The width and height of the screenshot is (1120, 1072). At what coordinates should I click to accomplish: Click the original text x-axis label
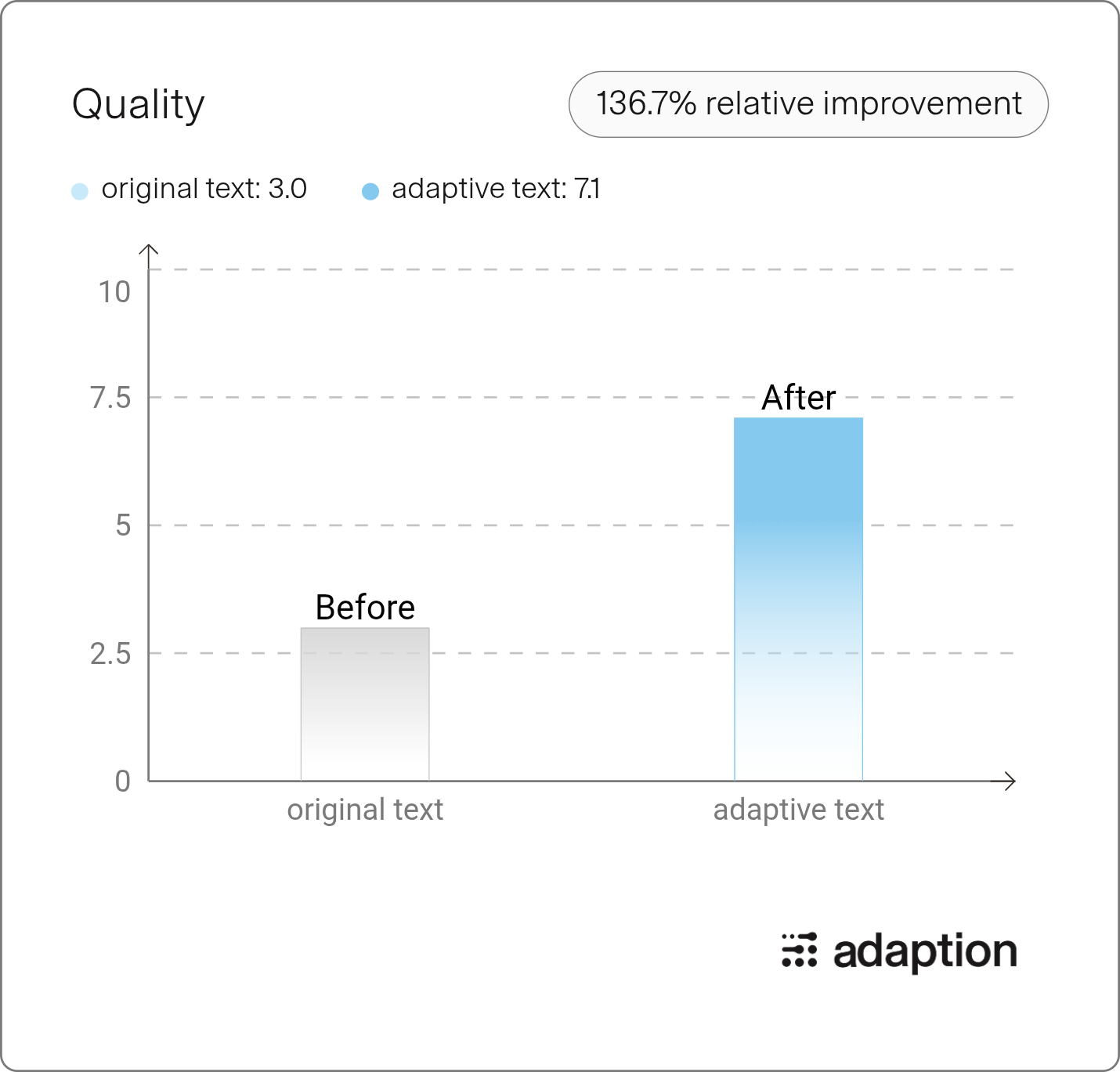(365, 810)
